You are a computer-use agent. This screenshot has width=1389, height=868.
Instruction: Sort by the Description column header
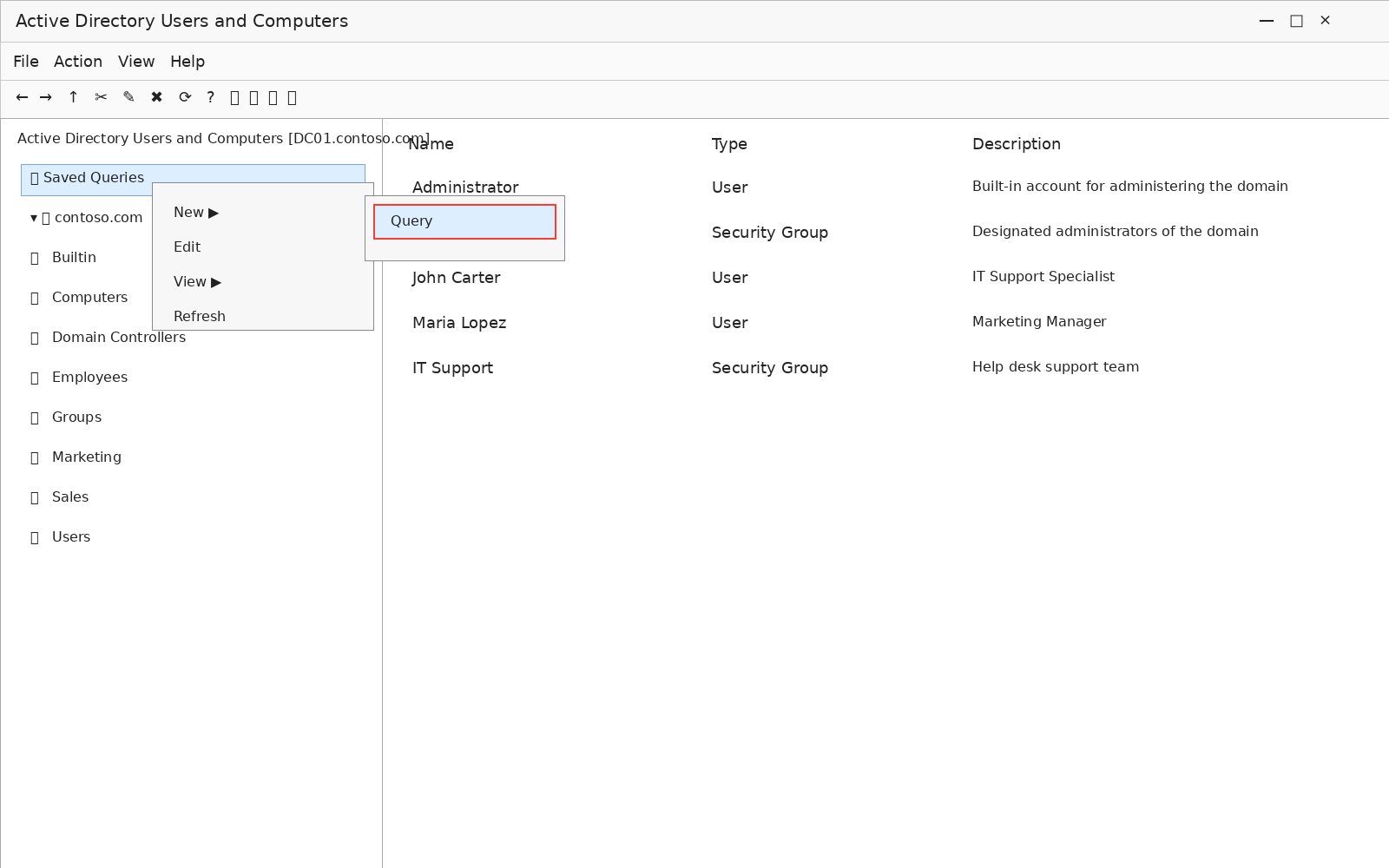[1017, 144]
